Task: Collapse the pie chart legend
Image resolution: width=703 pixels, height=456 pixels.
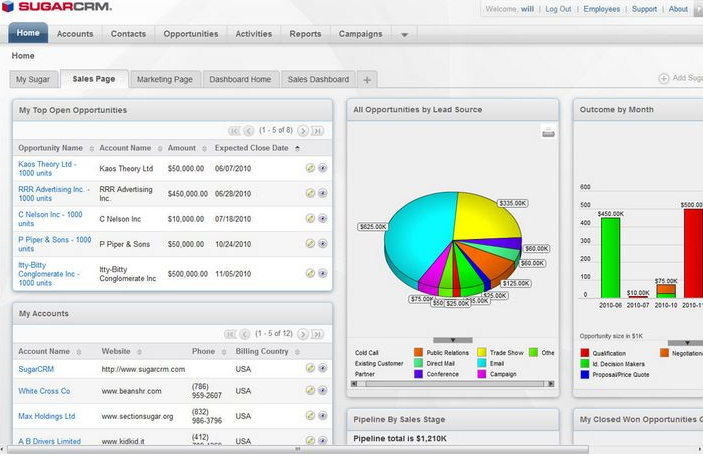Action: point(452,340)
